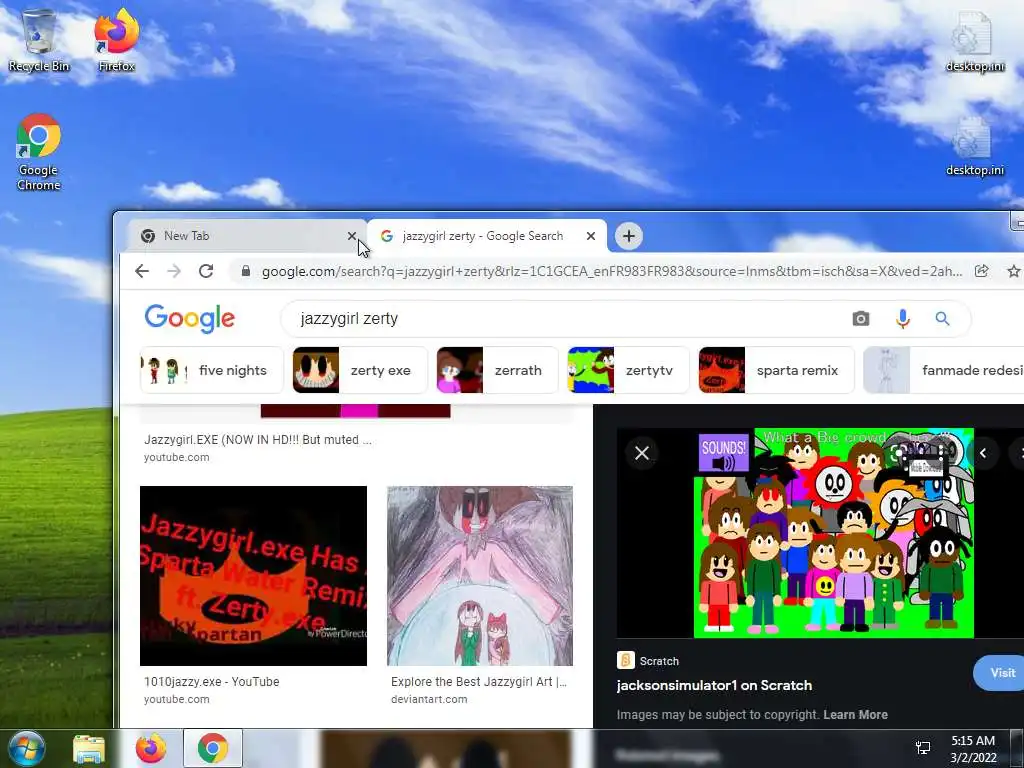Open the 1010jazzy.exe - YouTube result title
This screenshot has height=768, width=1024.
212,682
